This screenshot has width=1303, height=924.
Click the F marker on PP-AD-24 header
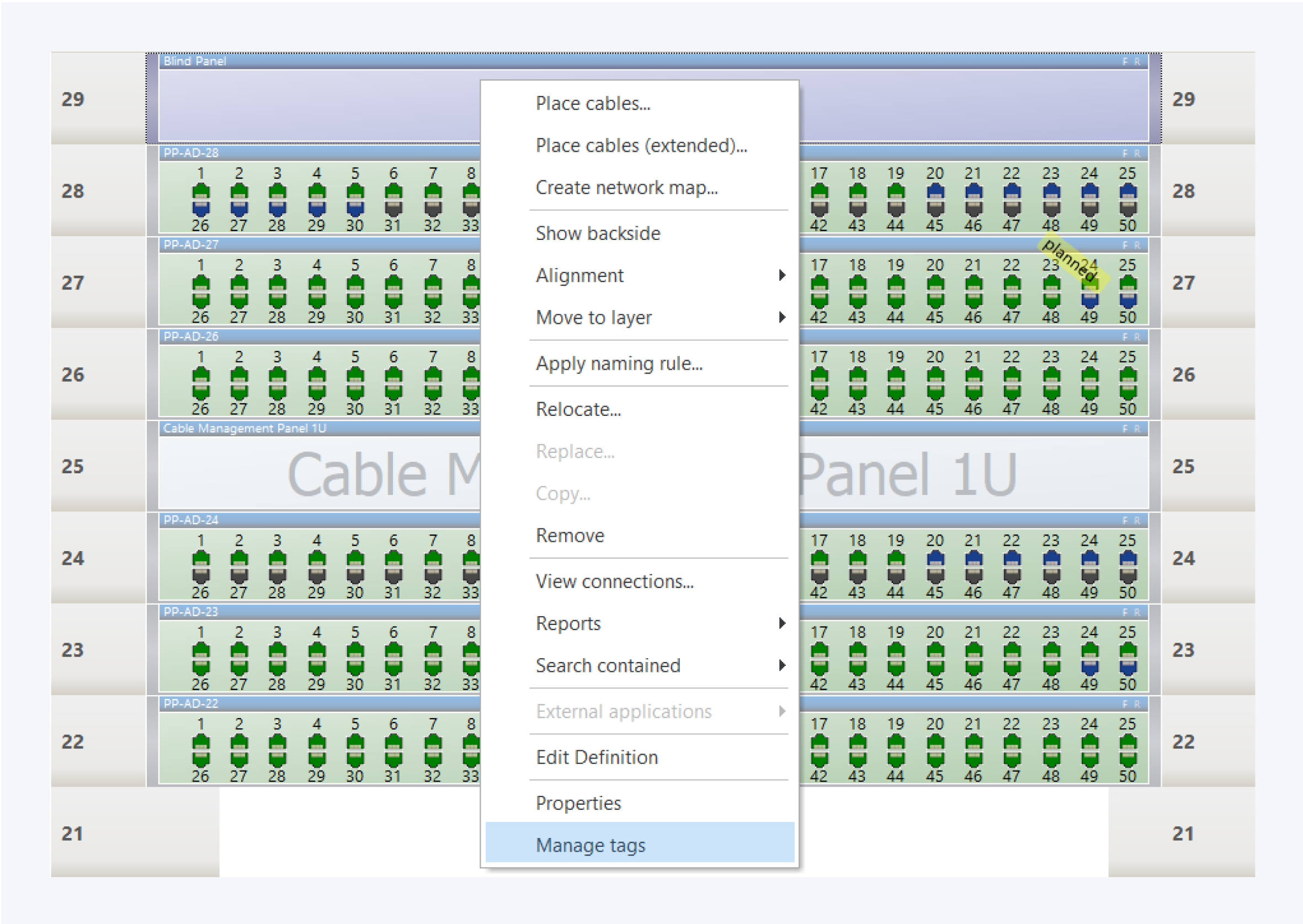(x=1124, y=520)
